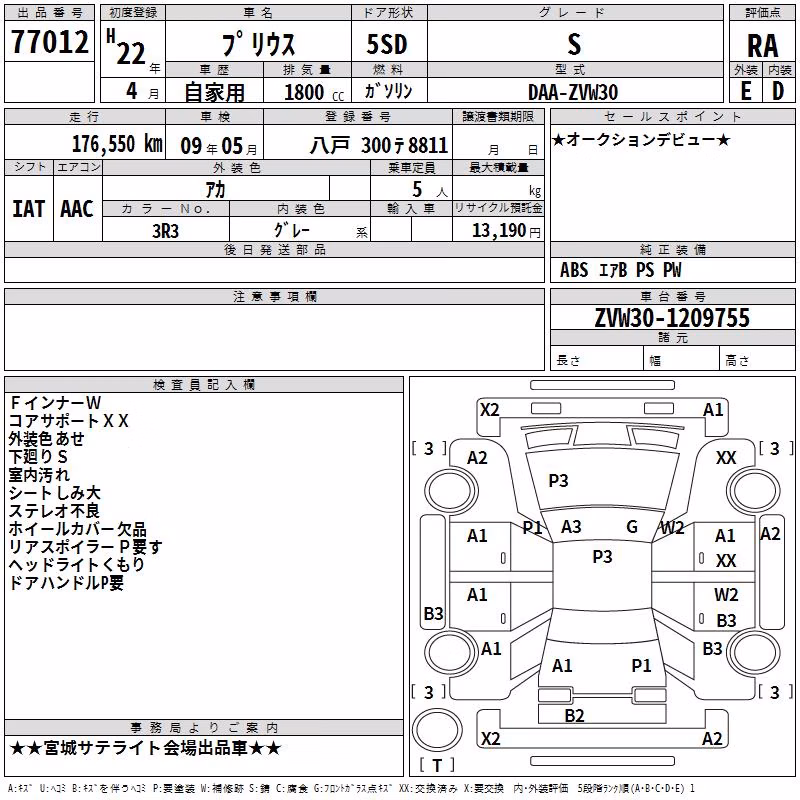Click the 高さ dimension cell
800x800 pixels.
[758, 359]
